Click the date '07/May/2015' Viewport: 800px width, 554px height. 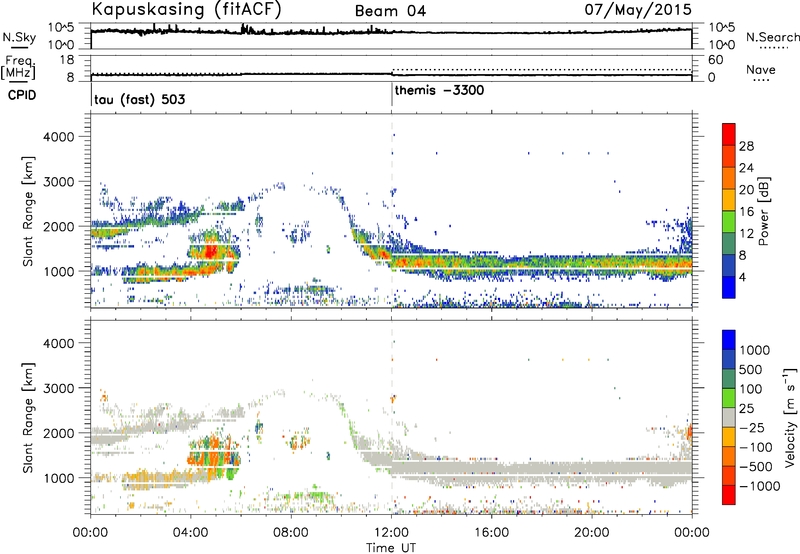[638, 9]
